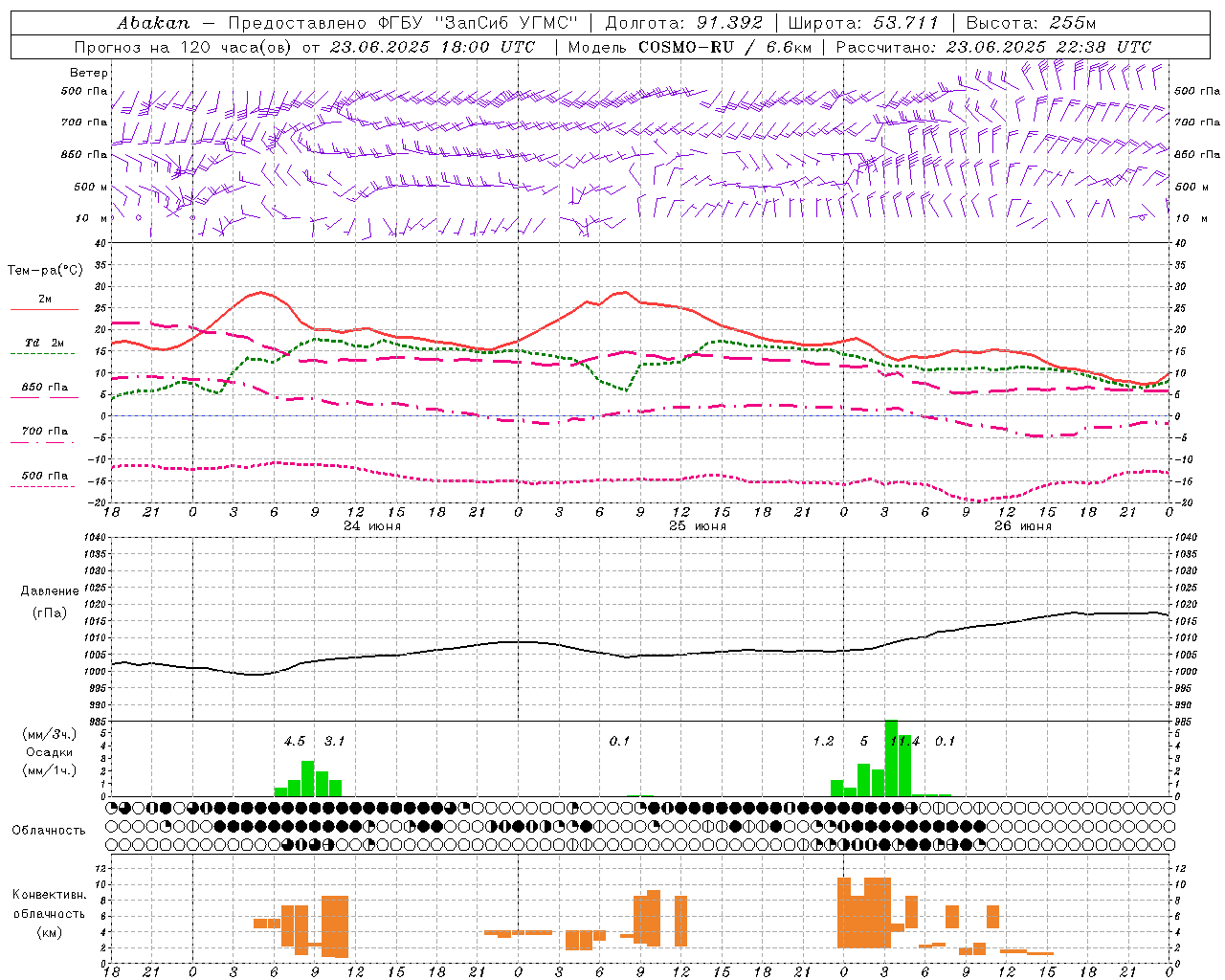
Task: Click the "Рассчитано: 23.06.2025 22:38 UTC" timestamp
Action: click(x=993, y=47)
